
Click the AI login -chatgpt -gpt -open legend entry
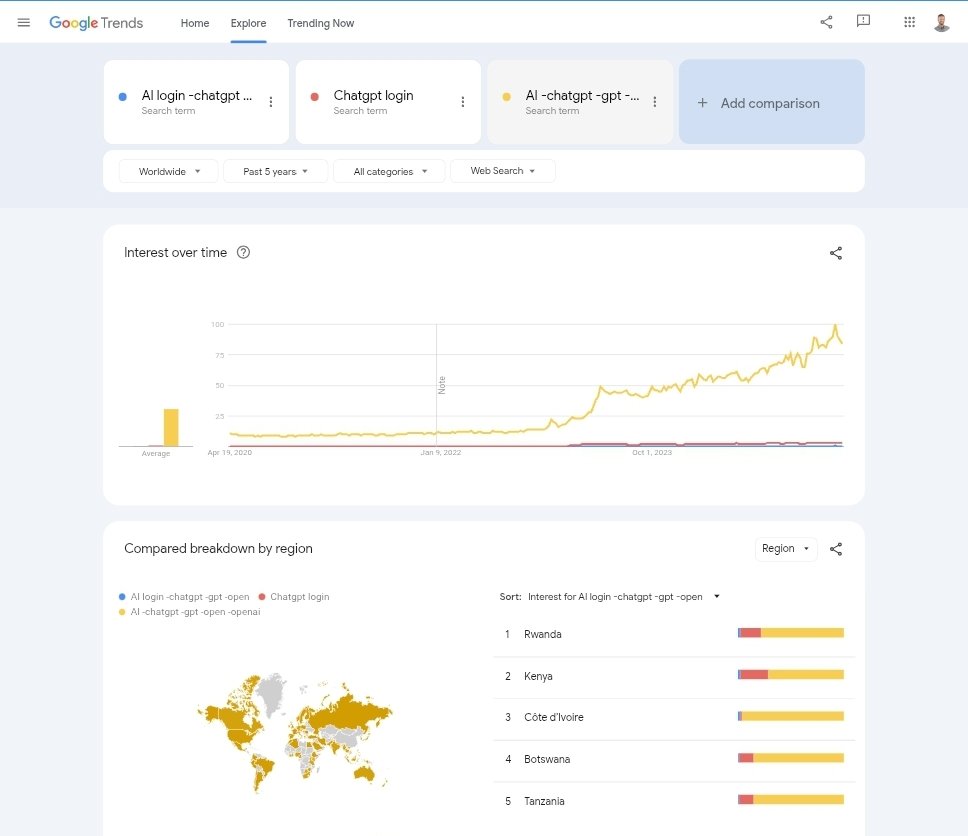(x=184, y=596)
